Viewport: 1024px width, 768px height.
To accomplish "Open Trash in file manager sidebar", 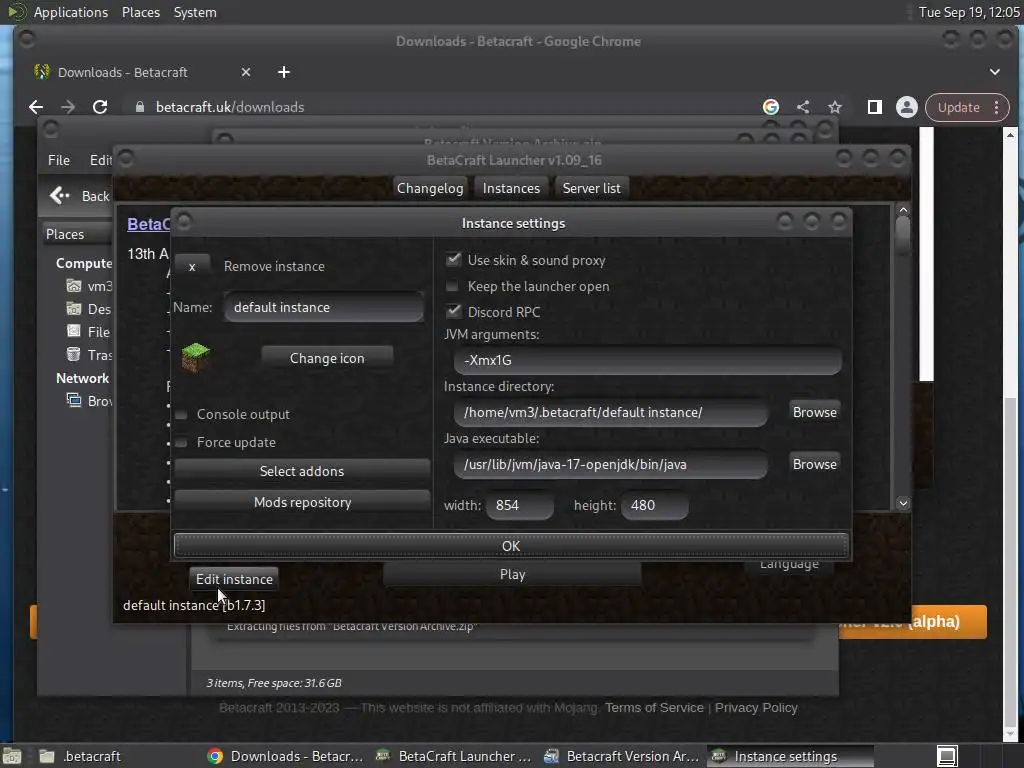I will pyautogui.click(x=89, y=355).
